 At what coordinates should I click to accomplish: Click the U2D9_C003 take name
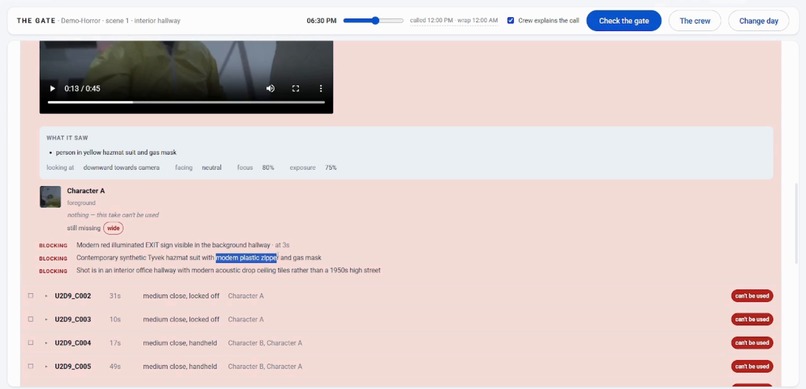[73, 320]
